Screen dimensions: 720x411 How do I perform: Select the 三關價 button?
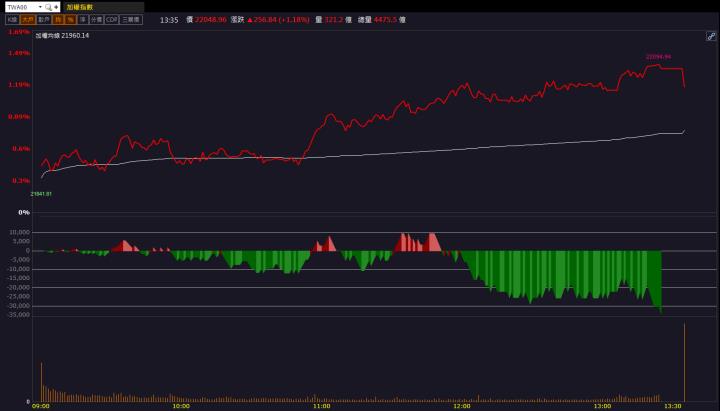point(131,19)
